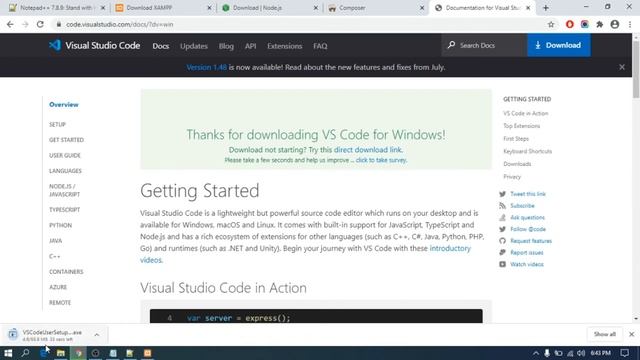Click the Ask questions link
Image resolution: width=640 pixels, height=360 pixels.
[527, 218]
